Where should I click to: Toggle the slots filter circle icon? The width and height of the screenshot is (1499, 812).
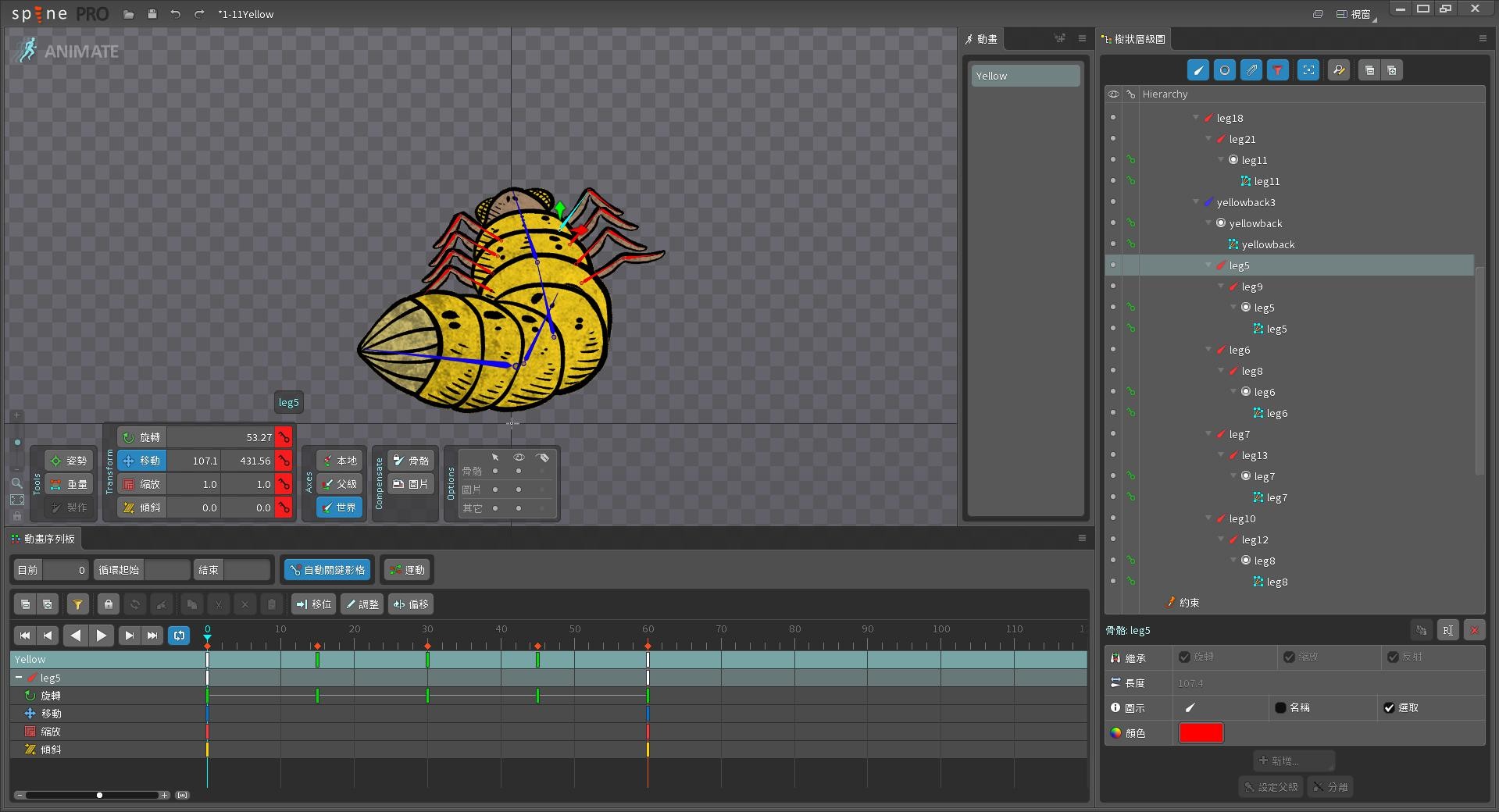1225,70
